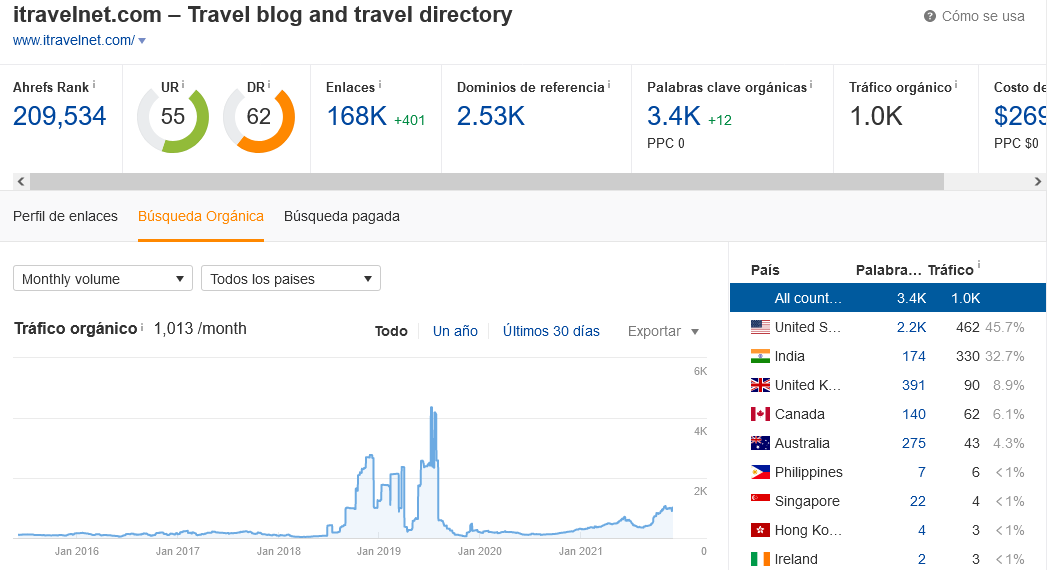
Task: Click the UR 55 gauge
Action: coord(173,117)
